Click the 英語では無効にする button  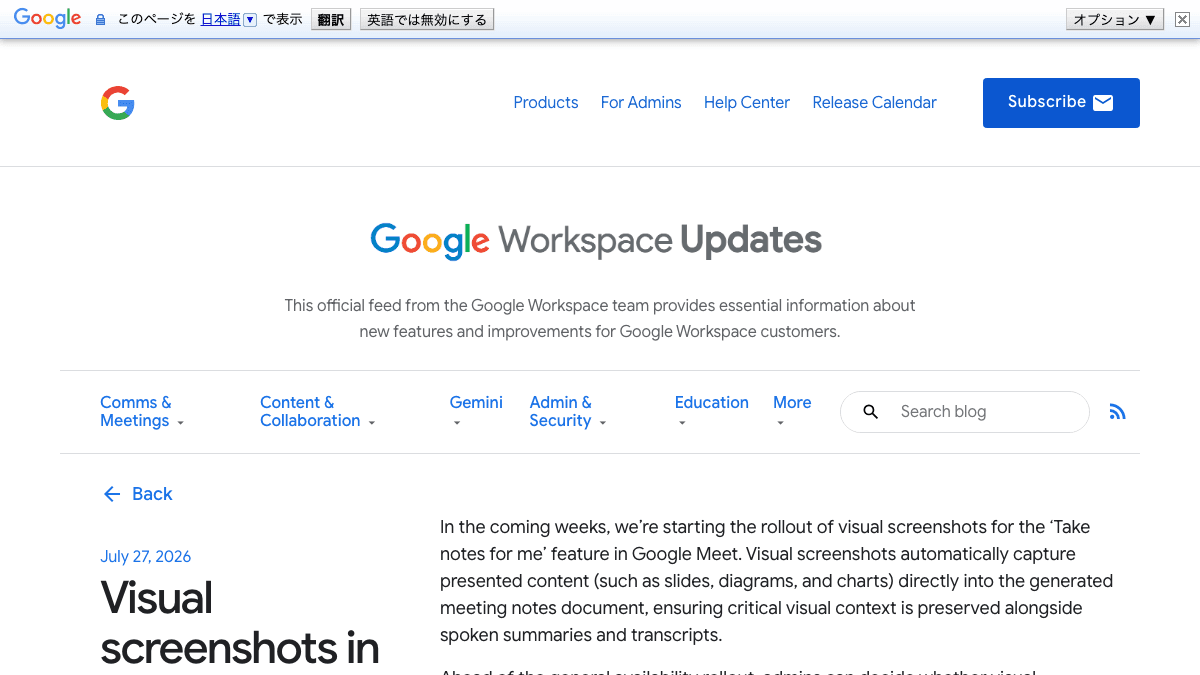click(427, 19)
